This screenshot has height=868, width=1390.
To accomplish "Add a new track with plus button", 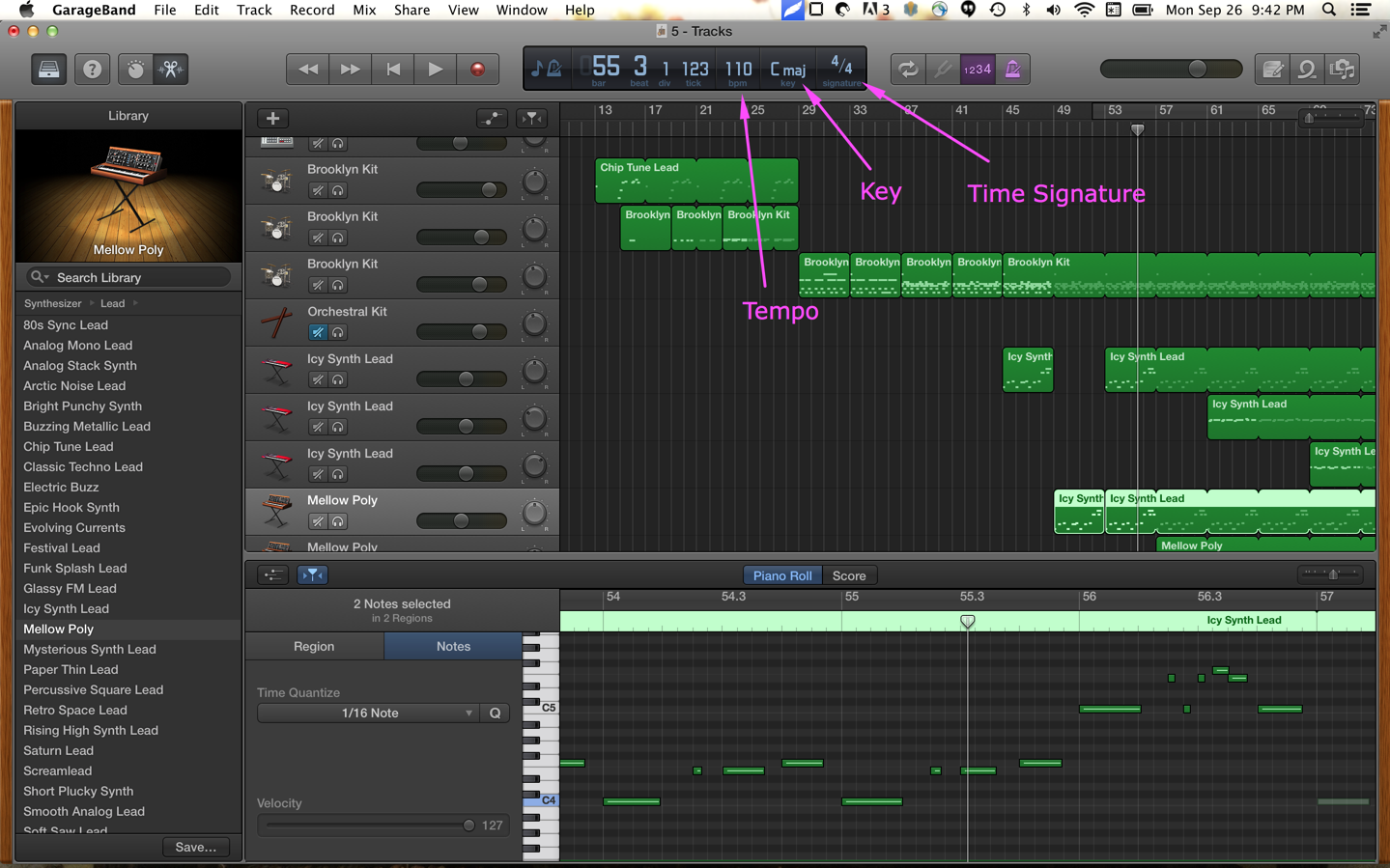I will point(273,118).
